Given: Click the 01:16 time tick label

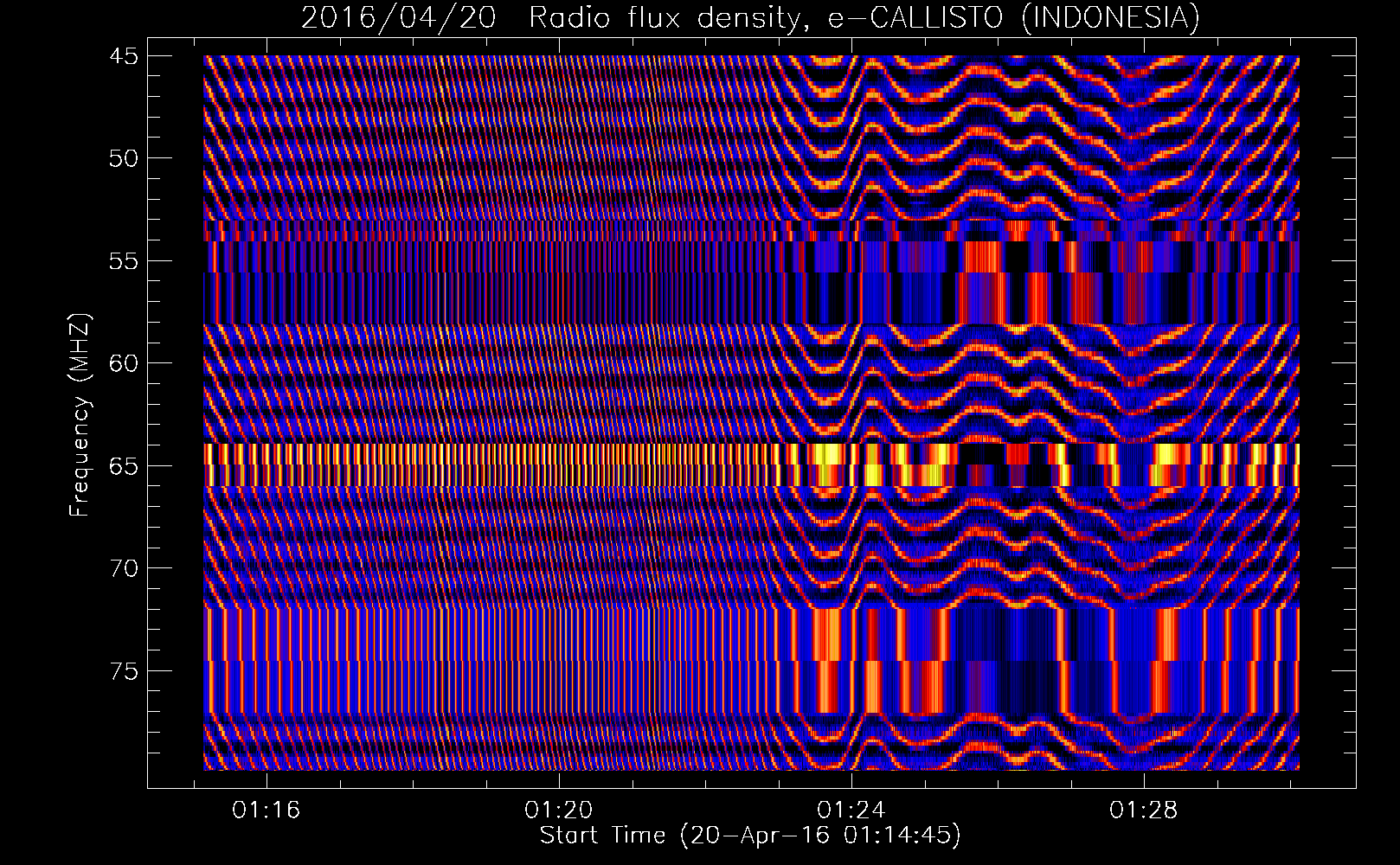Looking at the screenshot, I should (267, 810).
